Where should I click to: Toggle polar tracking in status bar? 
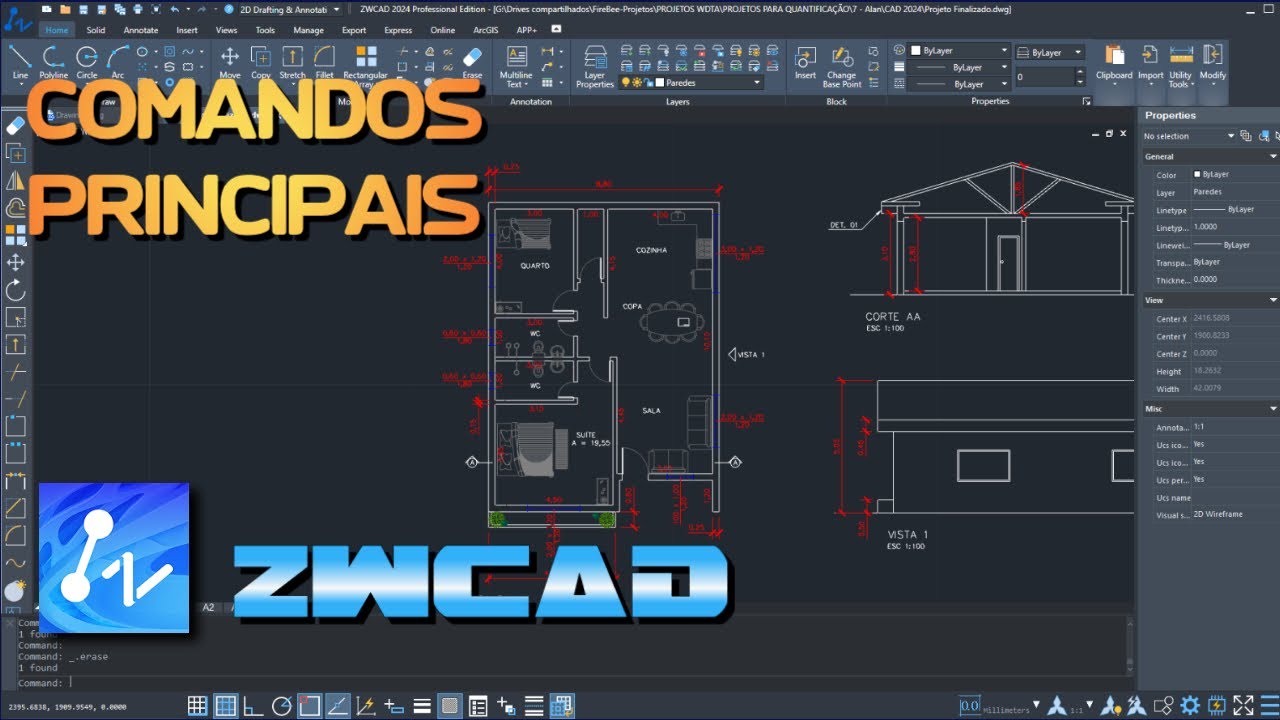(282, 705)
